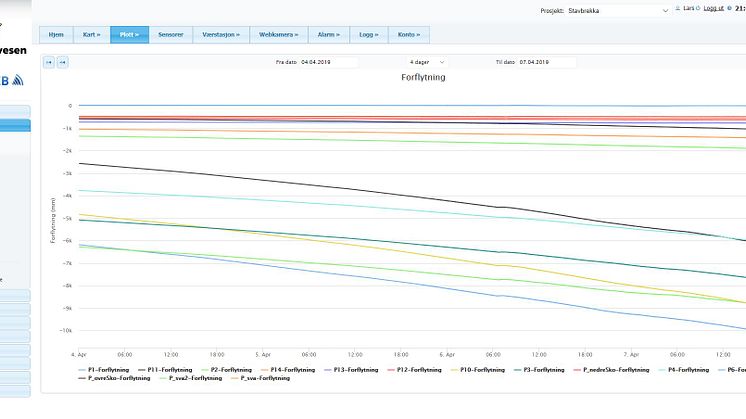Open the Alarm menu
The image size is (746, 419).
pos(329,35)
